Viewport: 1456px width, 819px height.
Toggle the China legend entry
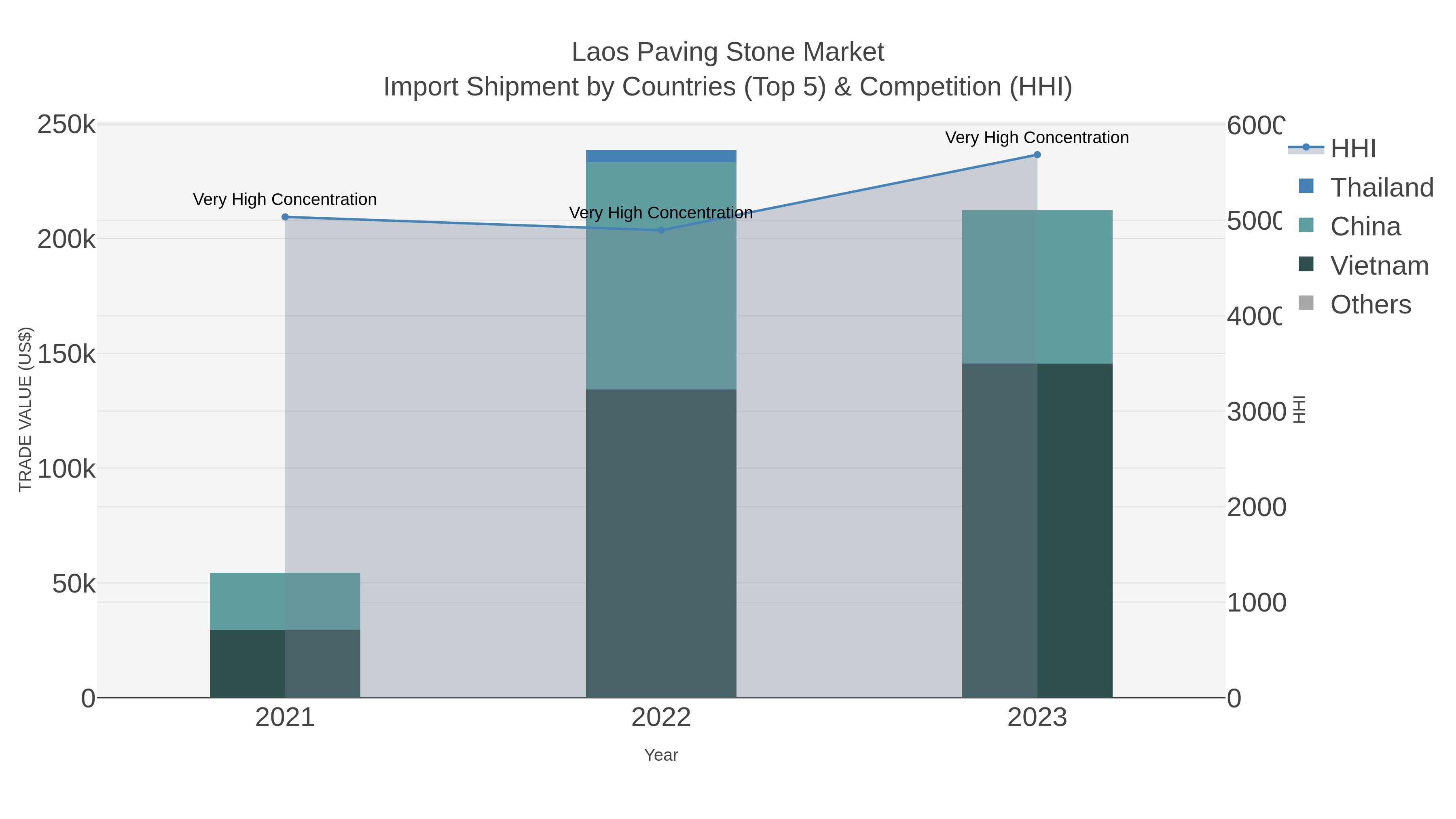tap(1350, 226)
